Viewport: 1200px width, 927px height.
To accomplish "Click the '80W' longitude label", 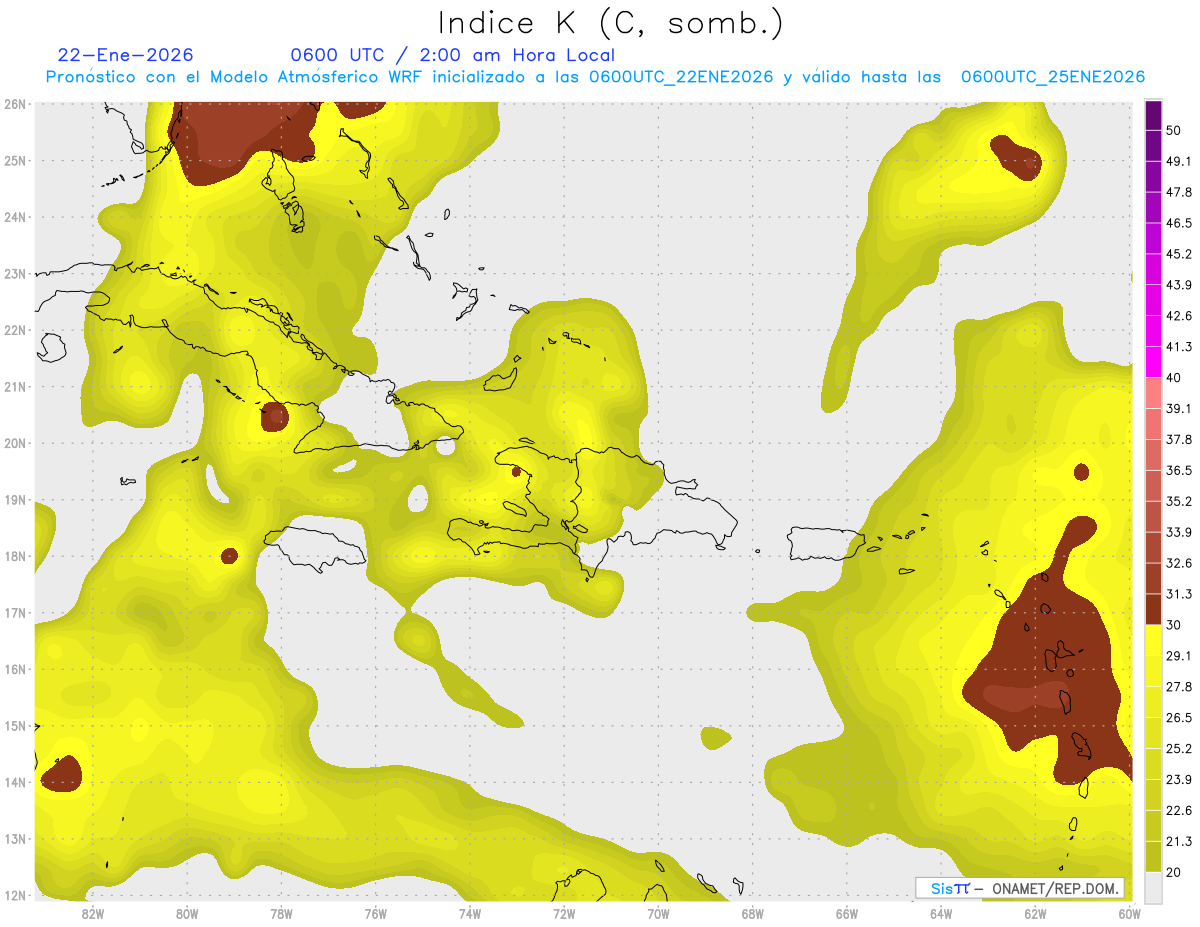I will pyautogui.click(x=187, y=913).
